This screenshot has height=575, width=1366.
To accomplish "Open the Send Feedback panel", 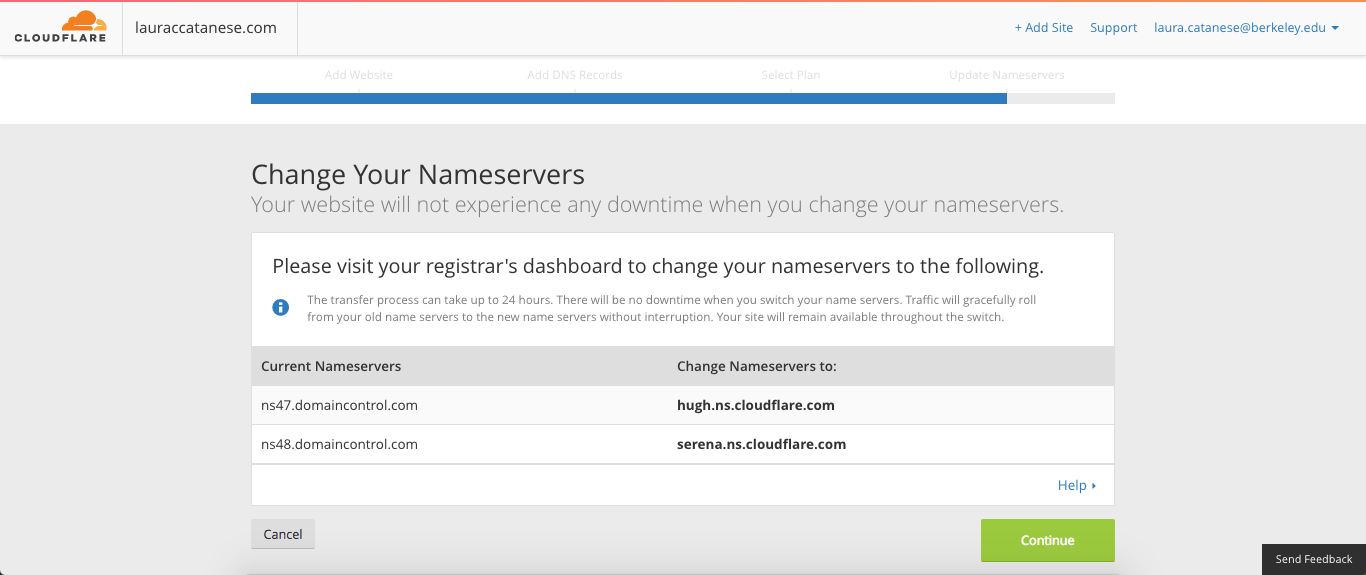I will pyautogui.click(x=1313, y=559).
